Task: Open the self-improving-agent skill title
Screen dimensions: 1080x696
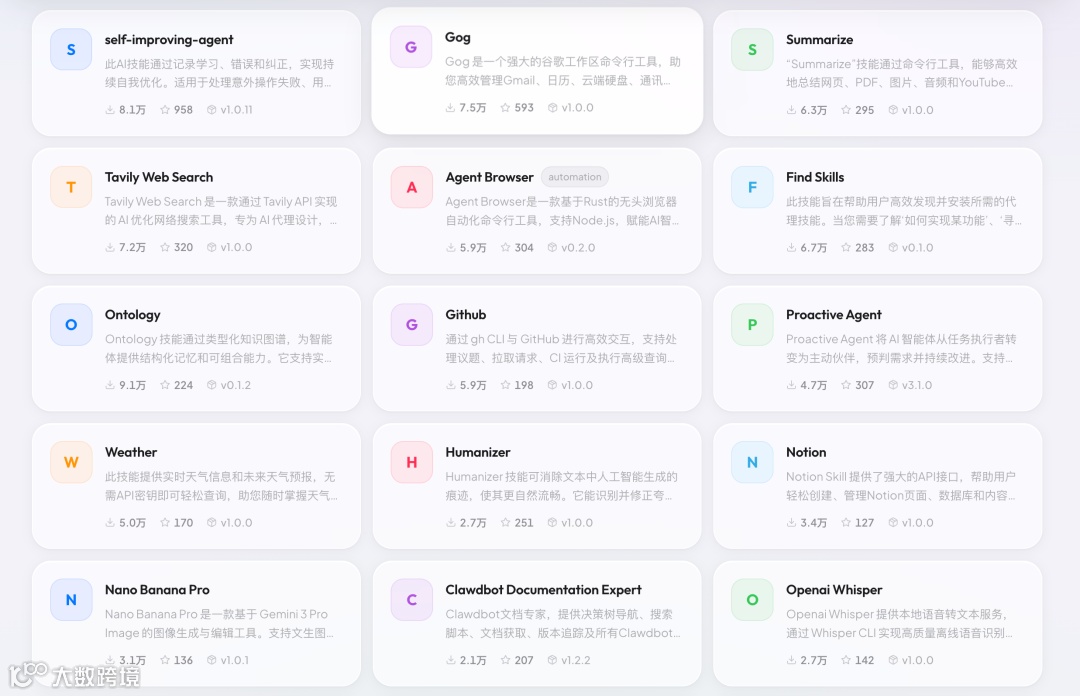Action: tap(169, 39)
